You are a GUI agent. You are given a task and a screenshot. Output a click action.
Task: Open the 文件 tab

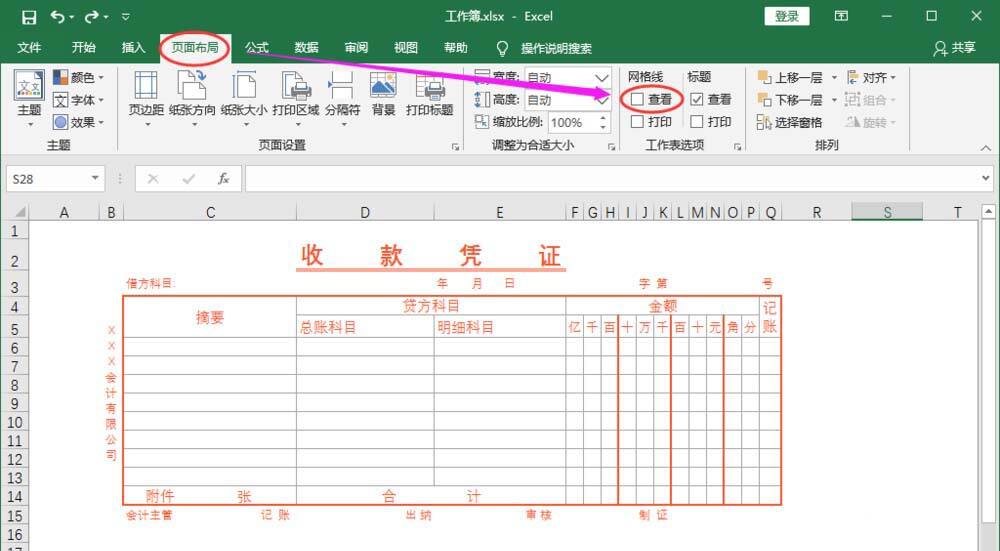[x=29, y=48]
